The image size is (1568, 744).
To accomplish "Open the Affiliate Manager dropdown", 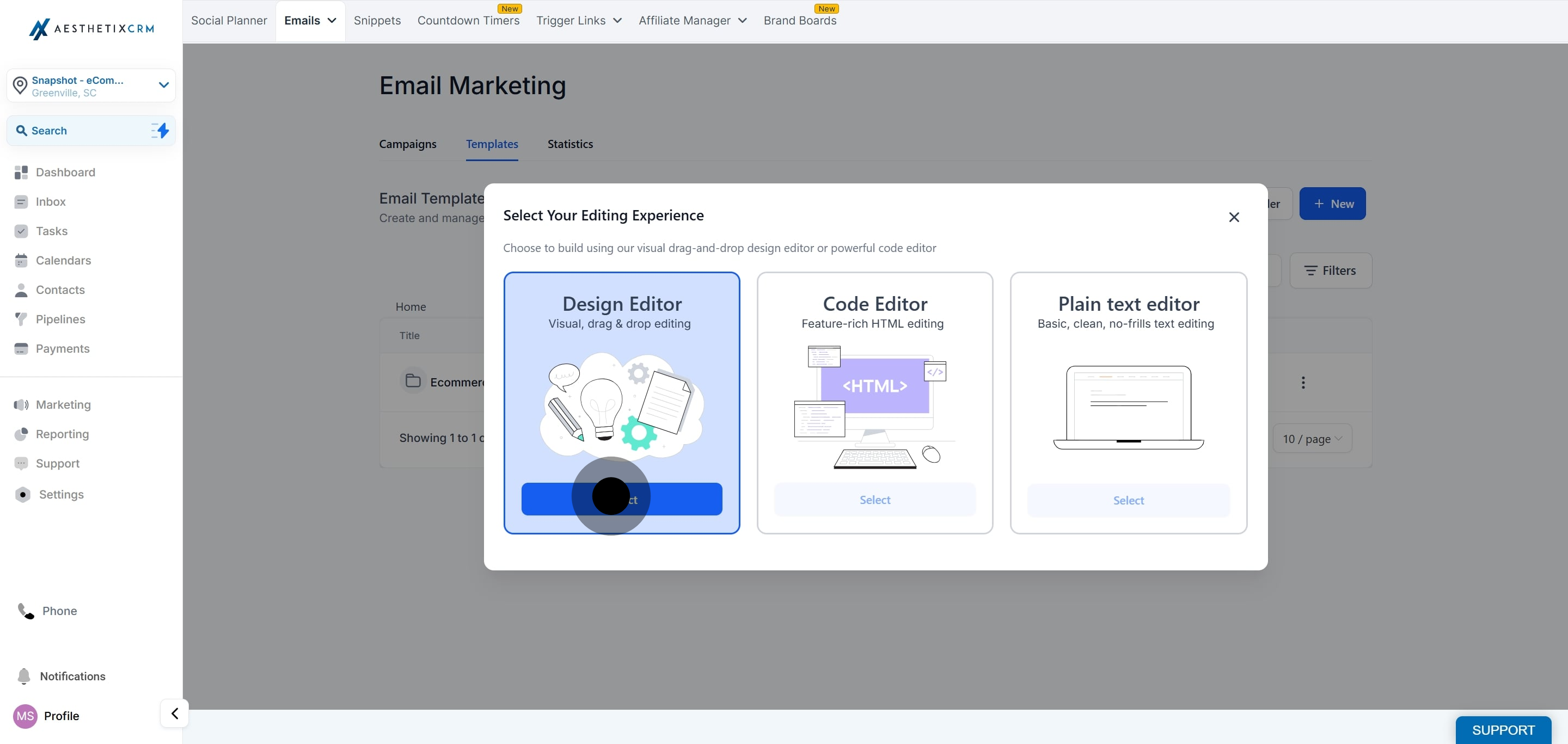I will pos(693,21).
